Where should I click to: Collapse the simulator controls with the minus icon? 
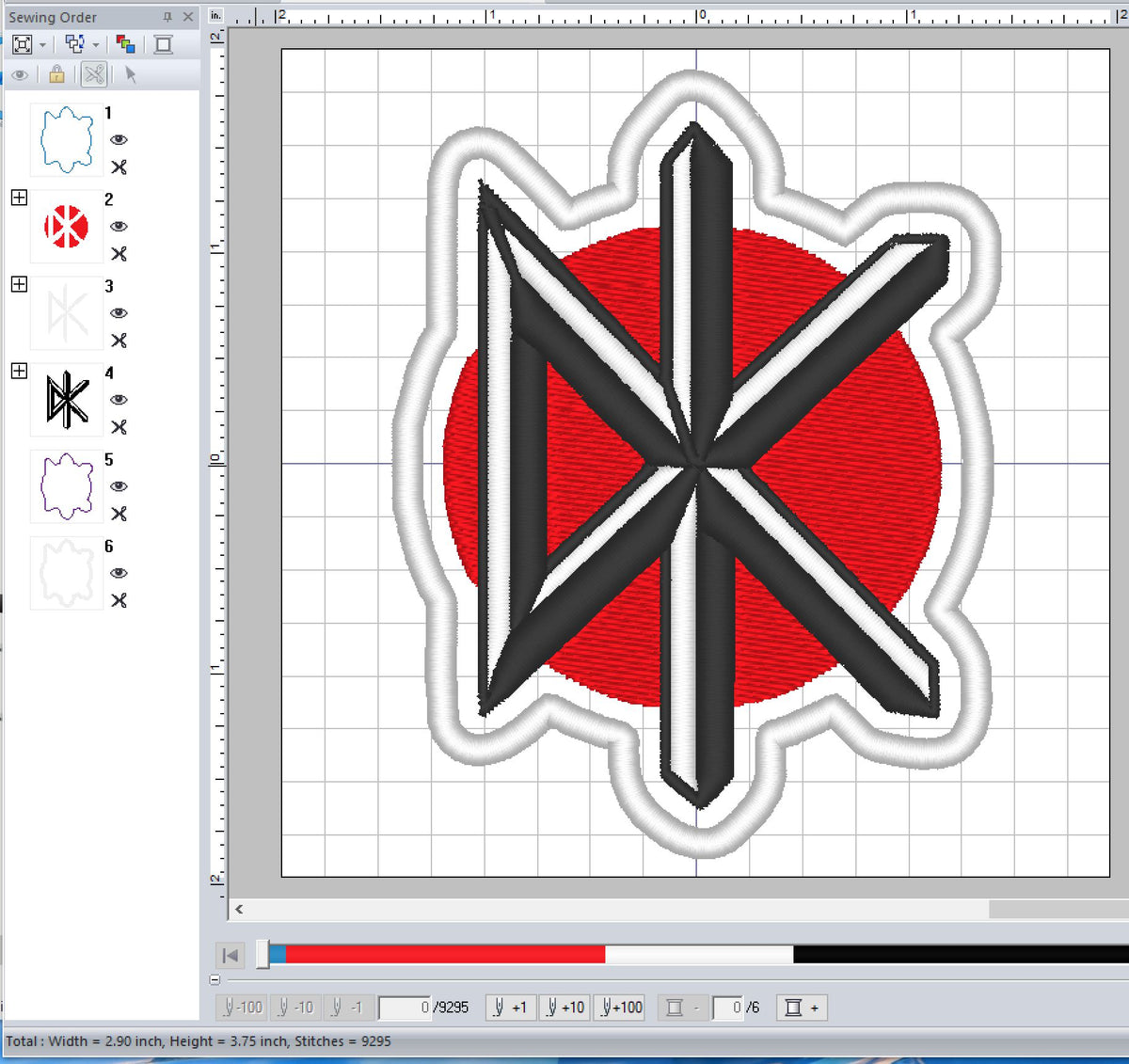click(x=215, y=979)
